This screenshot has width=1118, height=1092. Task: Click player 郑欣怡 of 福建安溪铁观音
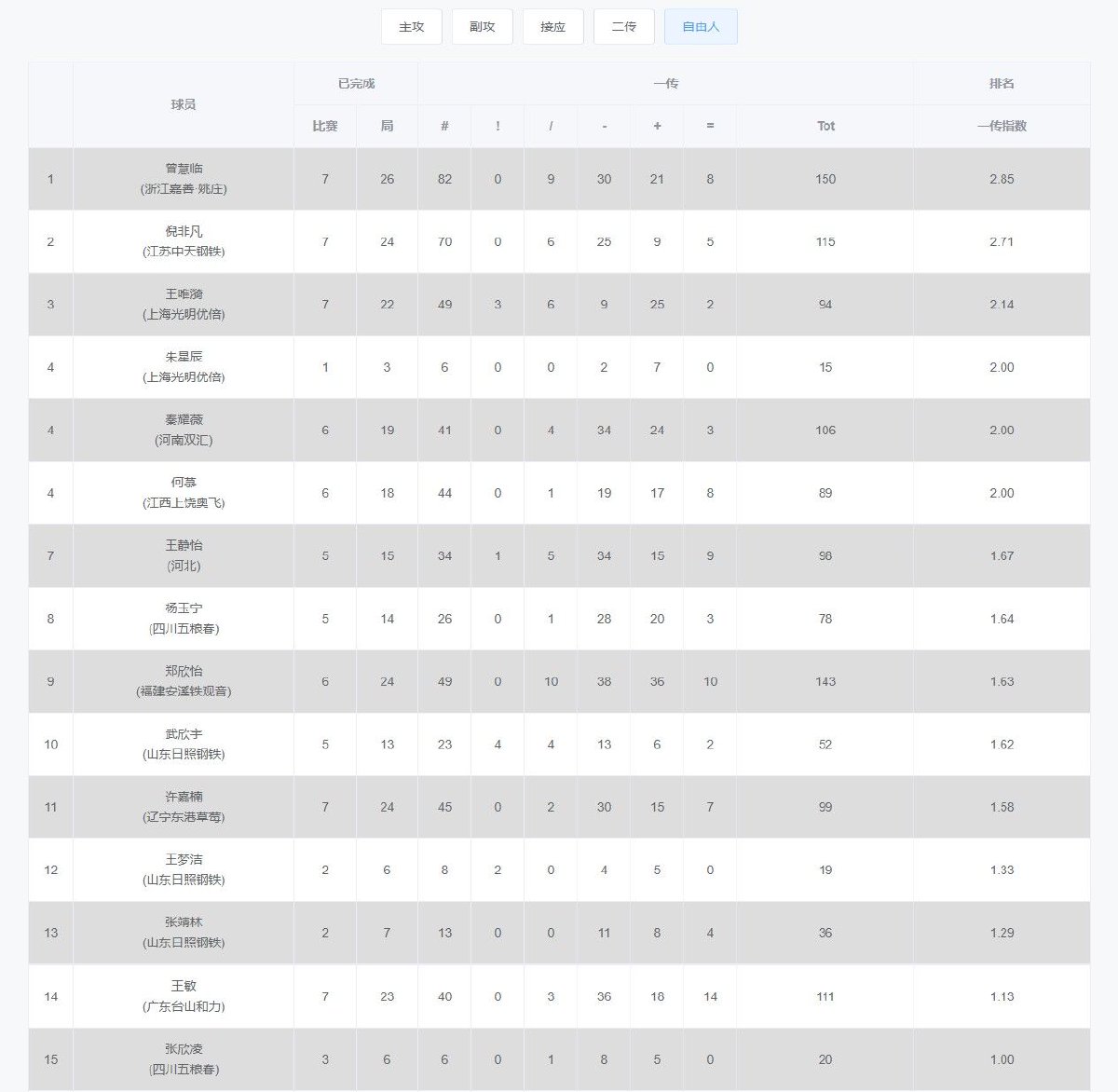tap(184, 672)
